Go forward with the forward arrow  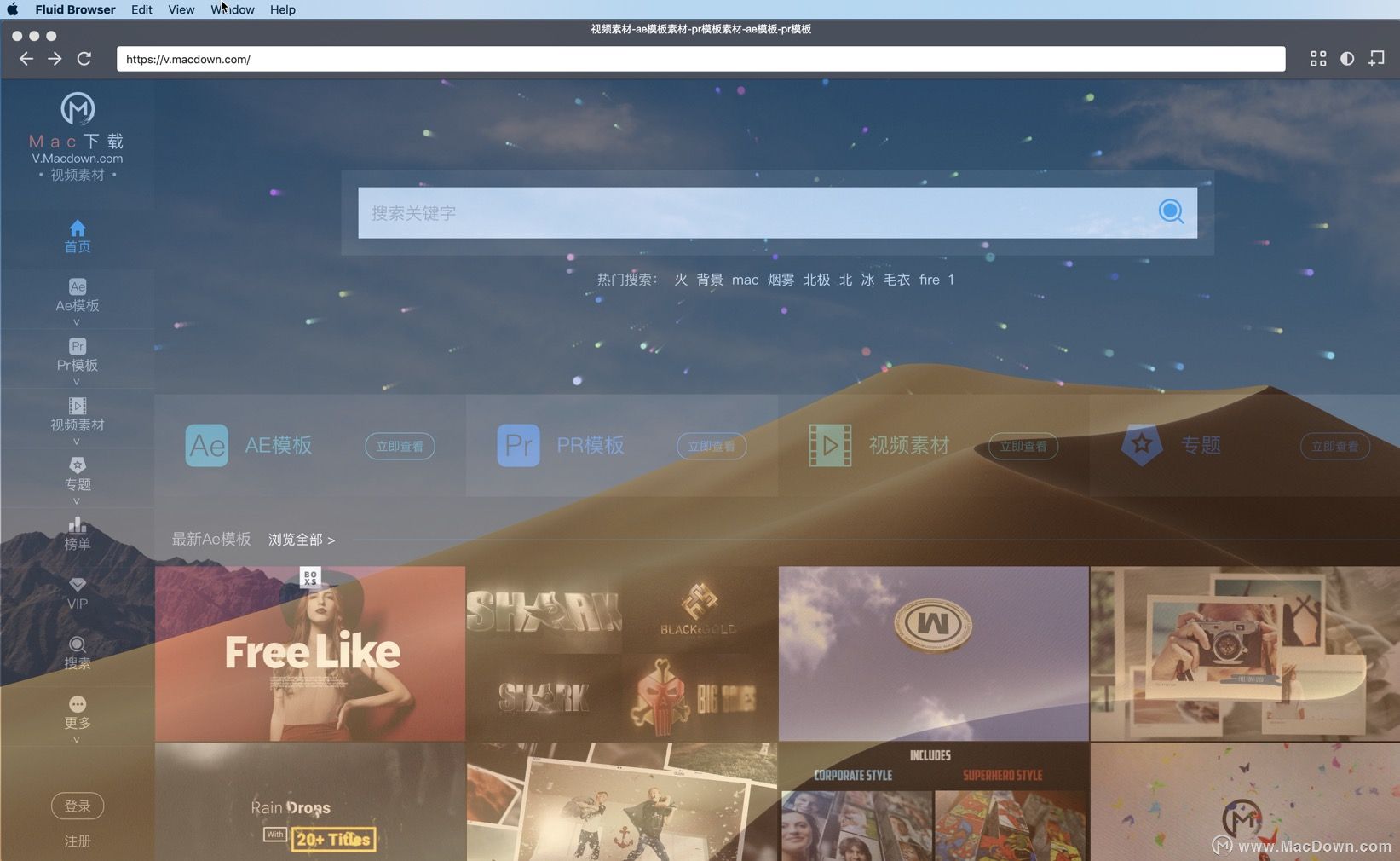pos(55,59)
